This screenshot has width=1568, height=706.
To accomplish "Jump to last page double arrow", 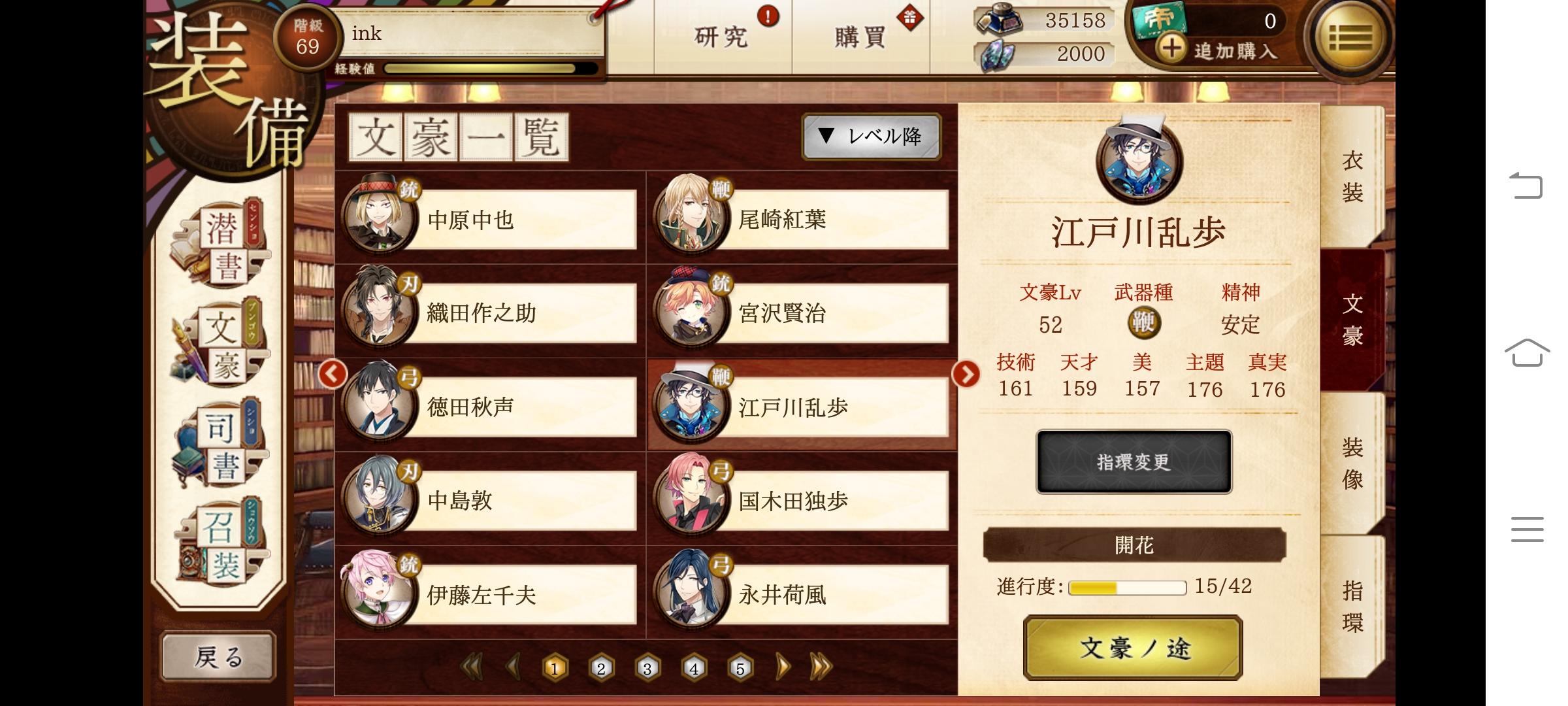I will tap(821, 667).
